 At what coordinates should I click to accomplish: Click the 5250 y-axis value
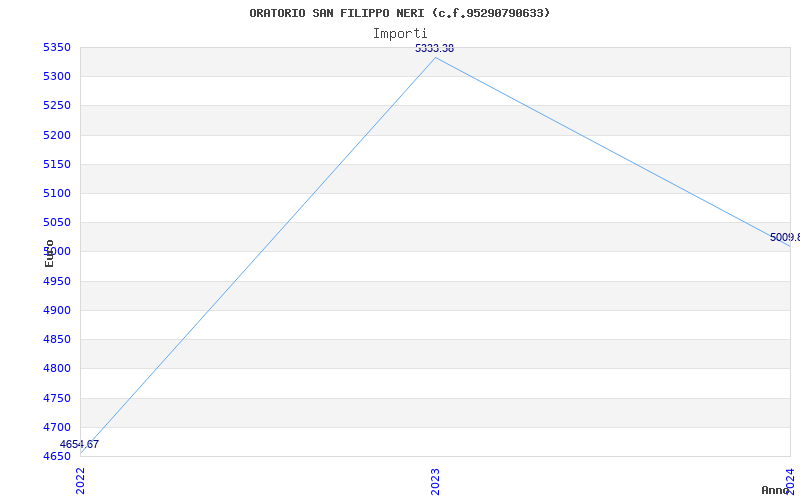(57, 106)
